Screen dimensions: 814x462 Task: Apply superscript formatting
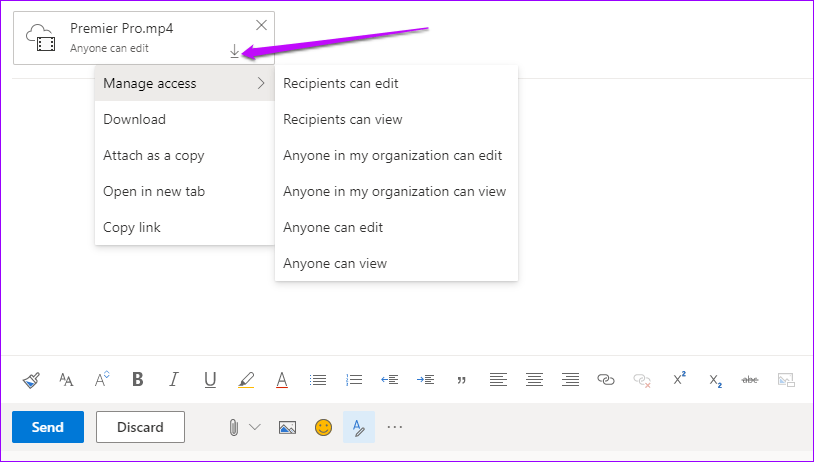pyautogui.click(x=679, y=378)
